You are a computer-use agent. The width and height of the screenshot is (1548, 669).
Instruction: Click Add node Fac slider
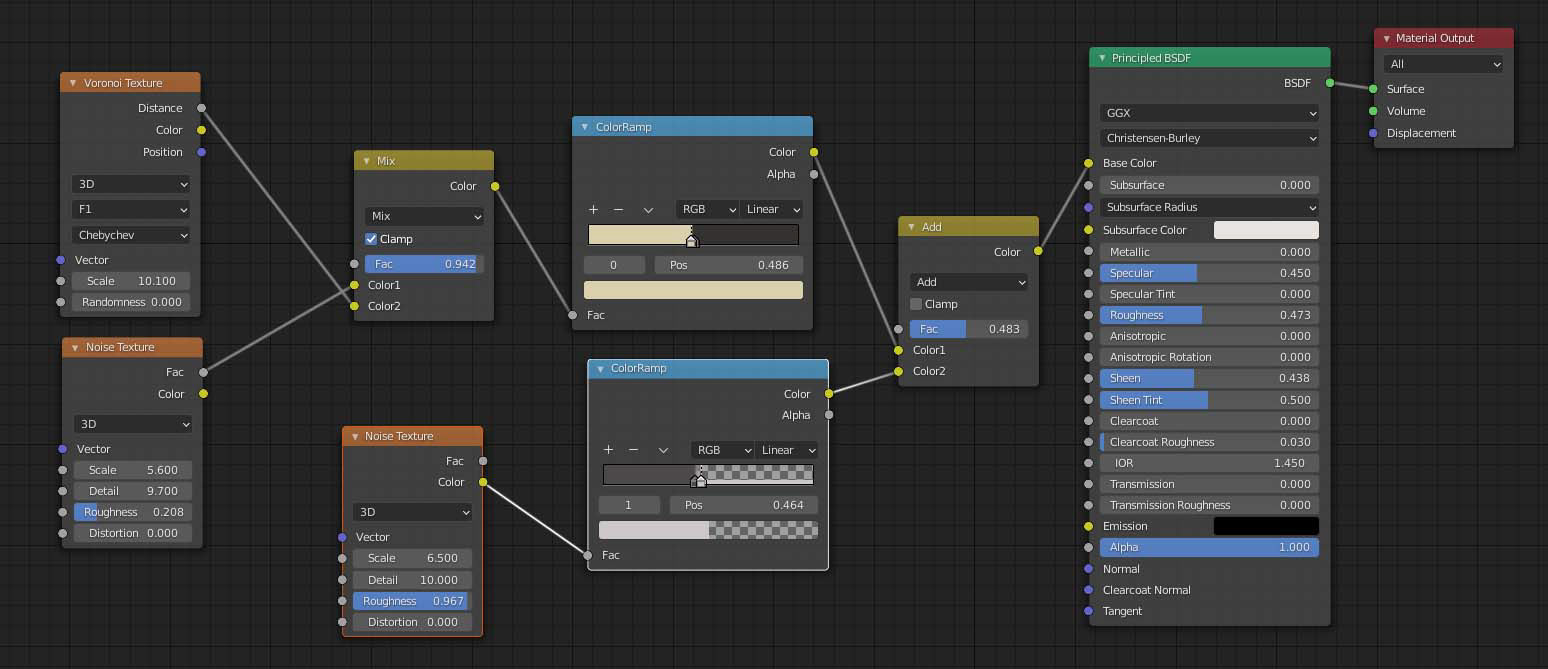[969, 329]
